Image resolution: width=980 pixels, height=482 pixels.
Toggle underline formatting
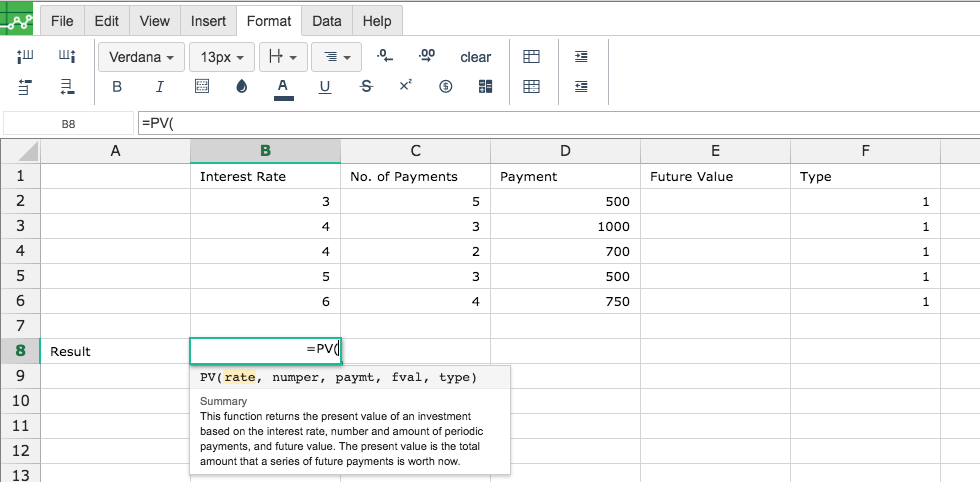point(324,87)
